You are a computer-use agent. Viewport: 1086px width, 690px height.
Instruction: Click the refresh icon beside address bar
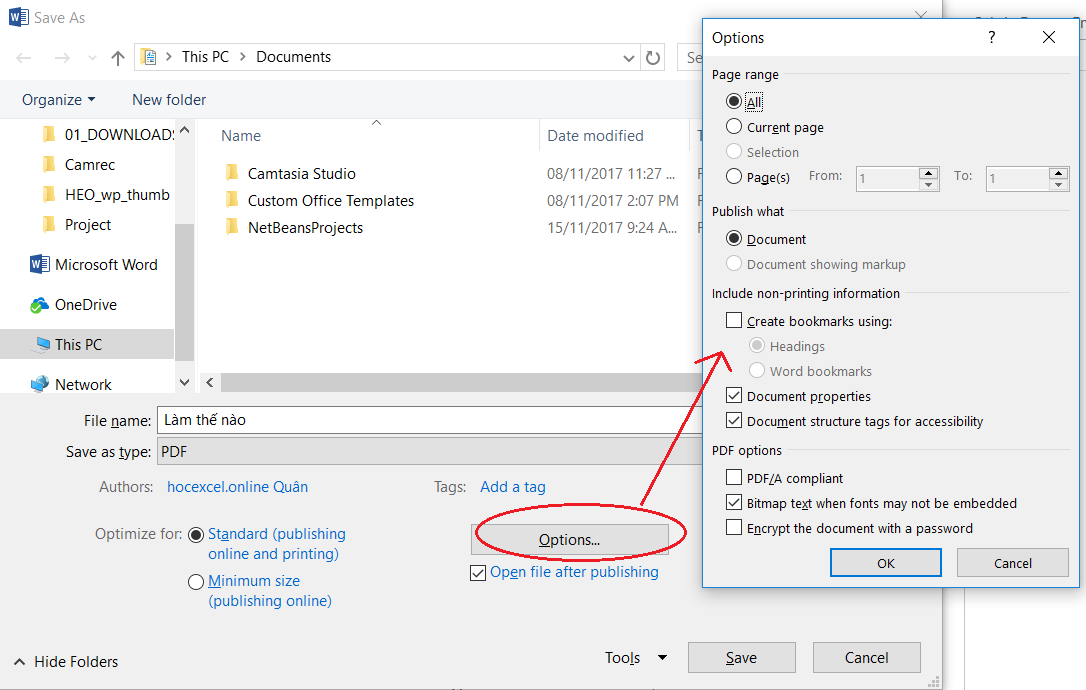653,58
